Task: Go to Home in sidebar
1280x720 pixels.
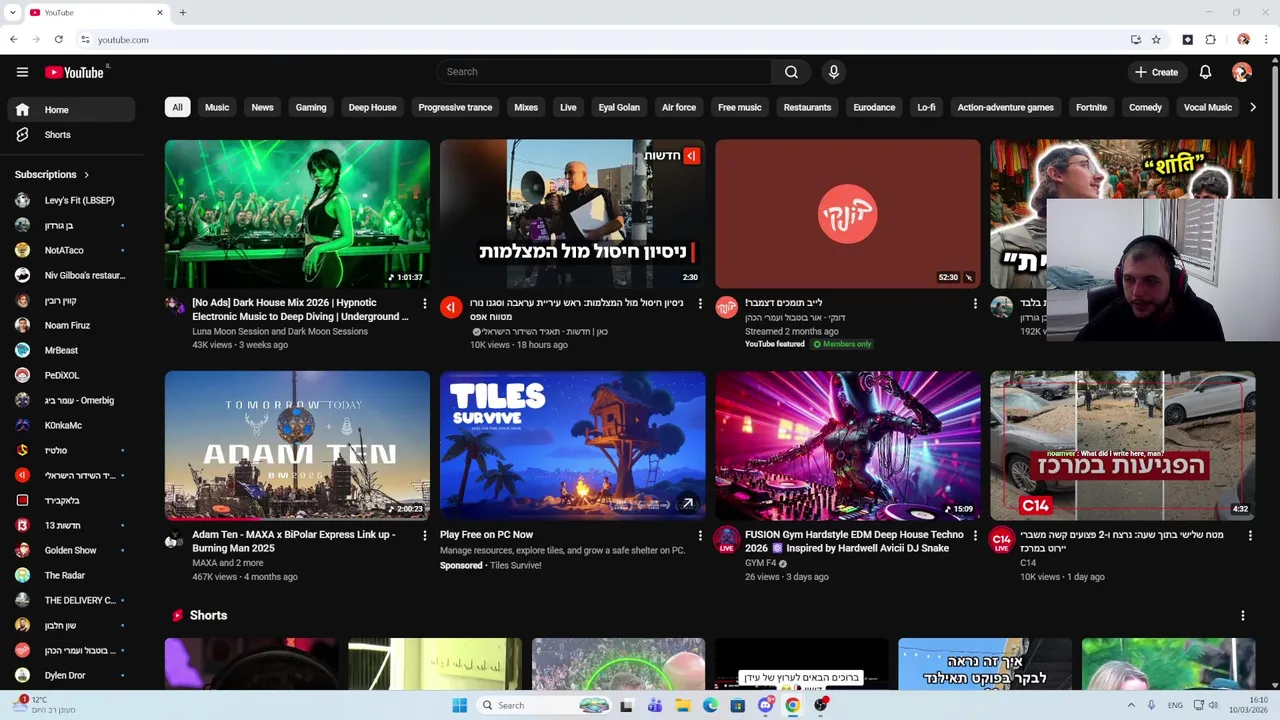Action: tap(70, 110)
